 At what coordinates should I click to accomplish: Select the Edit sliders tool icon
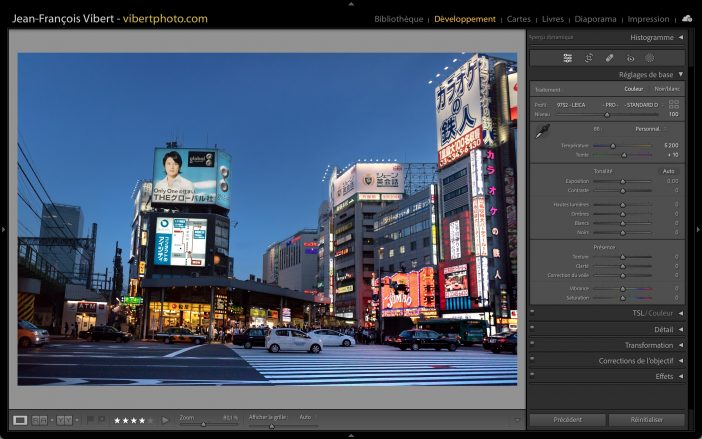click(567, 58)
